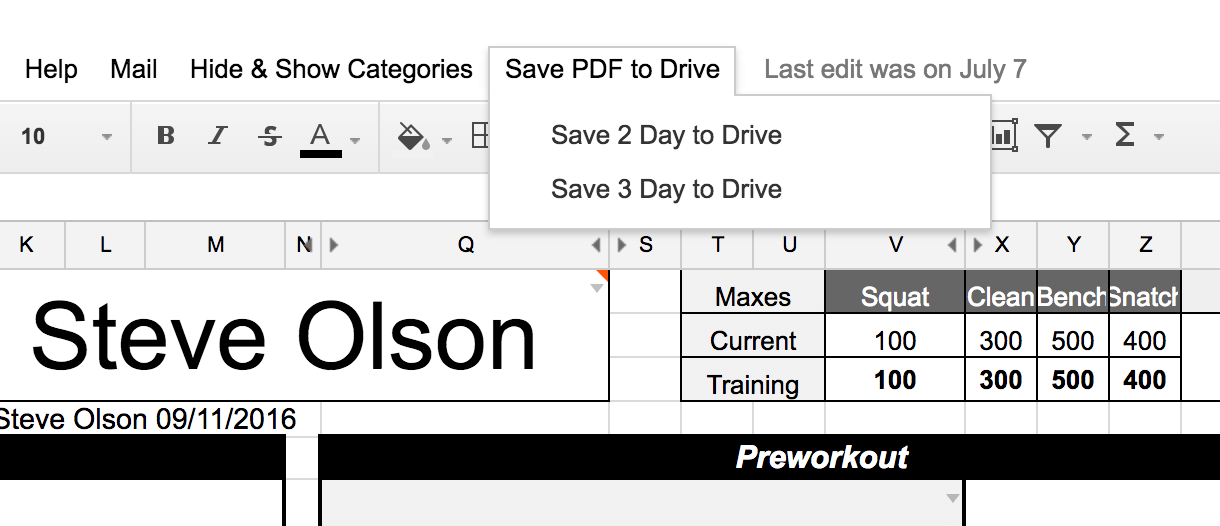Apply strikethrough formatting
The width and height of the screenshot is (1220, 526).
(269, 136)
